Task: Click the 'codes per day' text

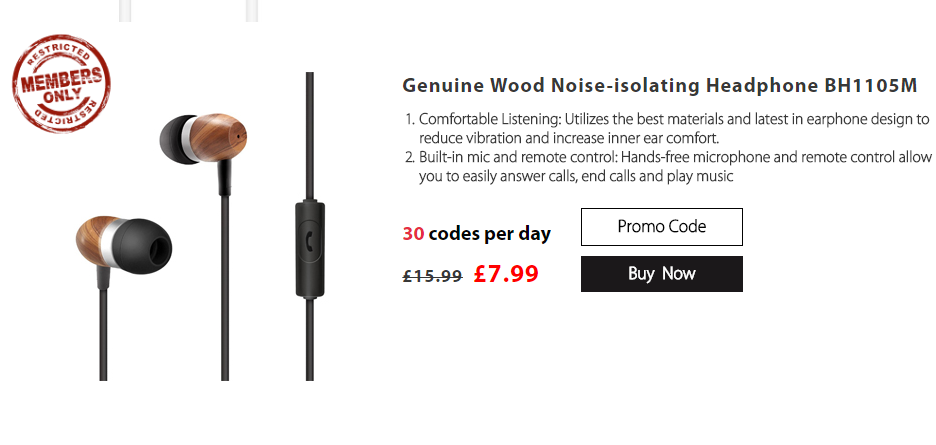Action: click(490, 234)
